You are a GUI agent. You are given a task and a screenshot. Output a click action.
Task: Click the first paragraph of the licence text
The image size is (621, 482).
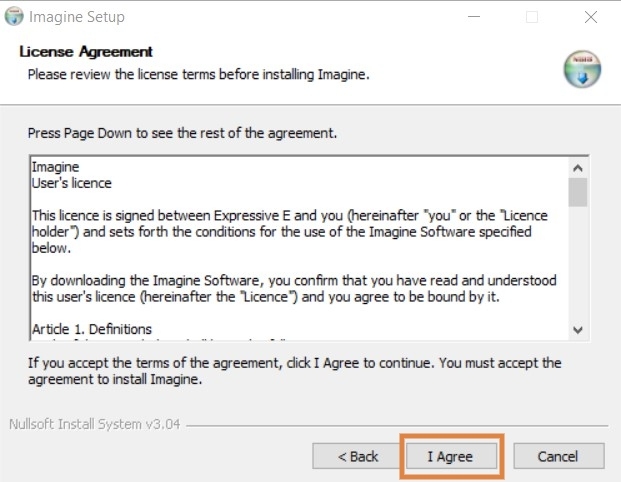290,231
